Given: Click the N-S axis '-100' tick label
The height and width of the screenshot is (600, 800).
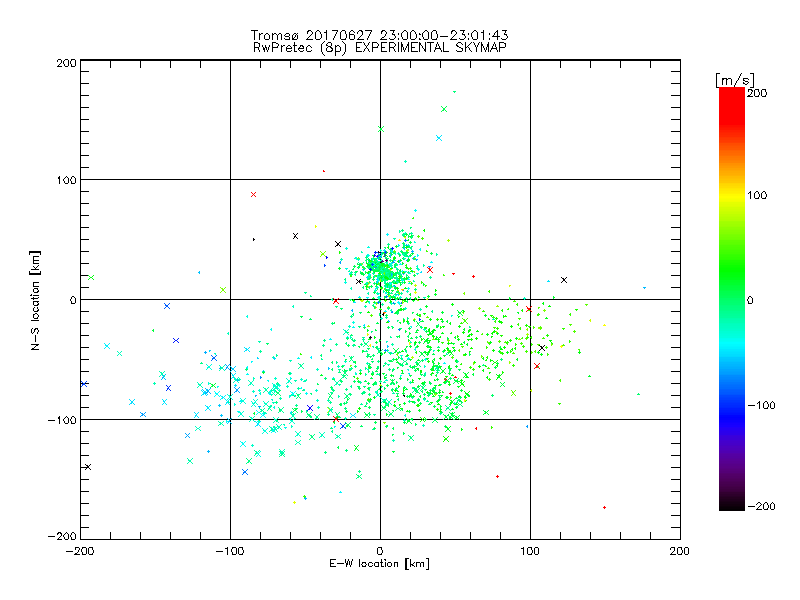Looking at the screenshot, I should (62, 420).
